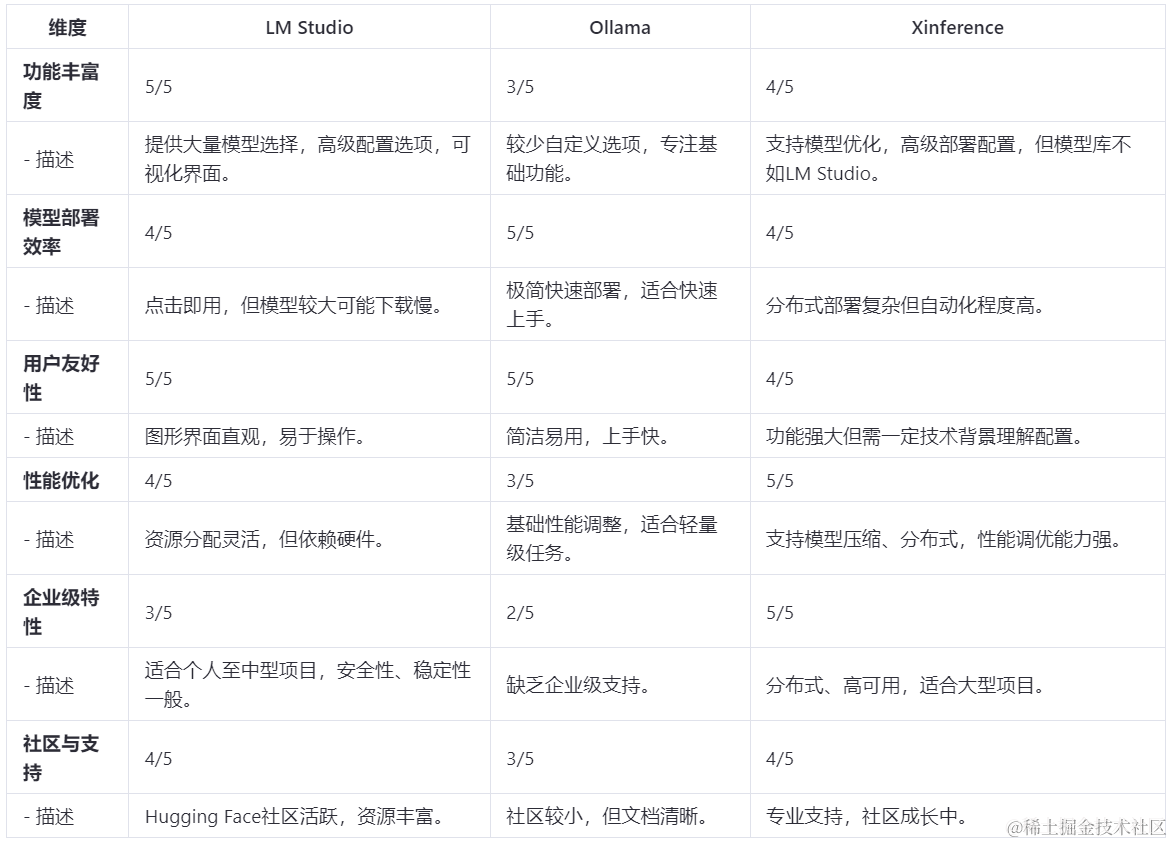Click the text 缺乏企业级支持
Viewport: 1173px width, 844px height.
point(579,686)
